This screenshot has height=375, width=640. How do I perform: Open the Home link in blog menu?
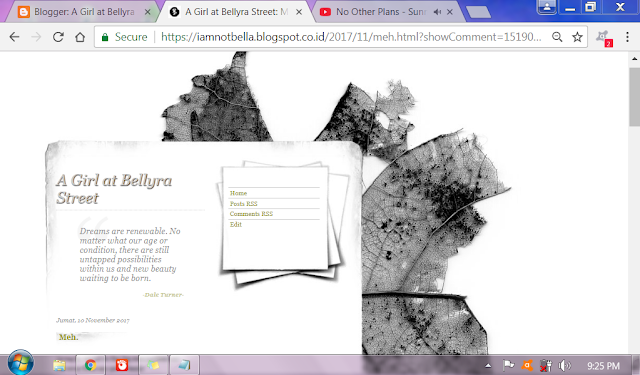238,193
